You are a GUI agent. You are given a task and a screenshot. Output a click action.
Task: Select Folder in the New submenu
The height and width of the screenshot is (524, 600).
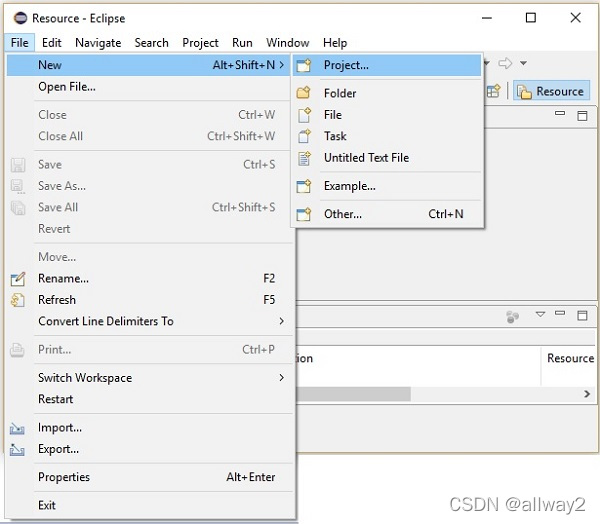point(387,93)
